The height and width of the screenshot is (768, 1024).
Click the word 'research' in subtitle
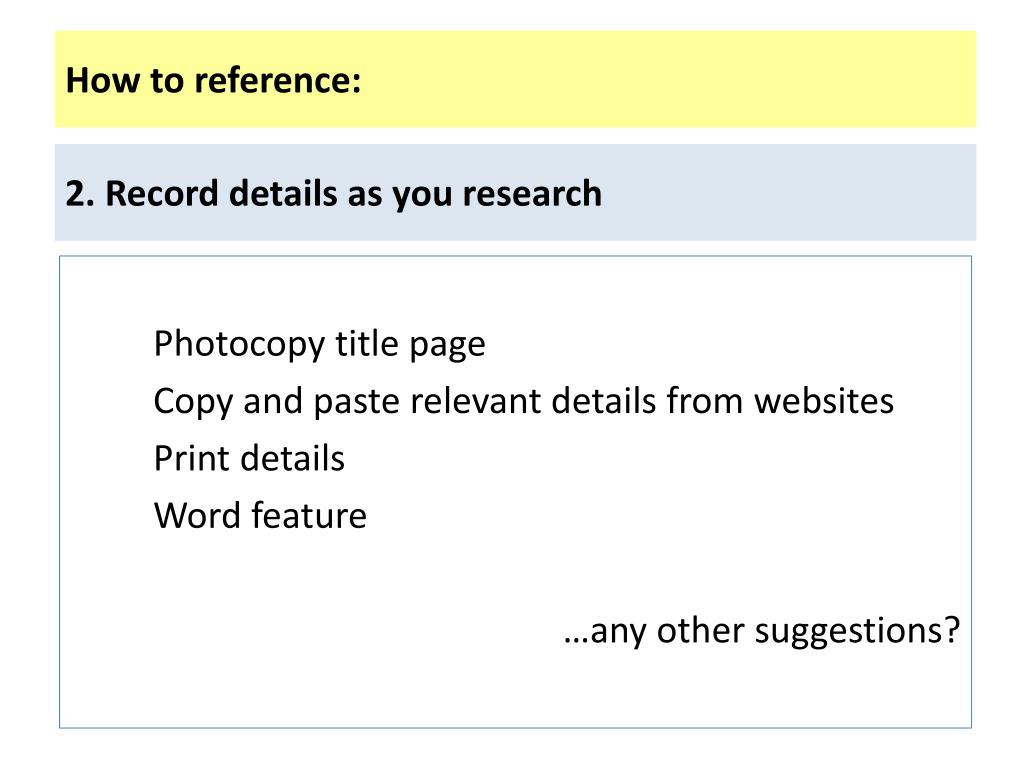pyautogui.click(x=532, y=194)
